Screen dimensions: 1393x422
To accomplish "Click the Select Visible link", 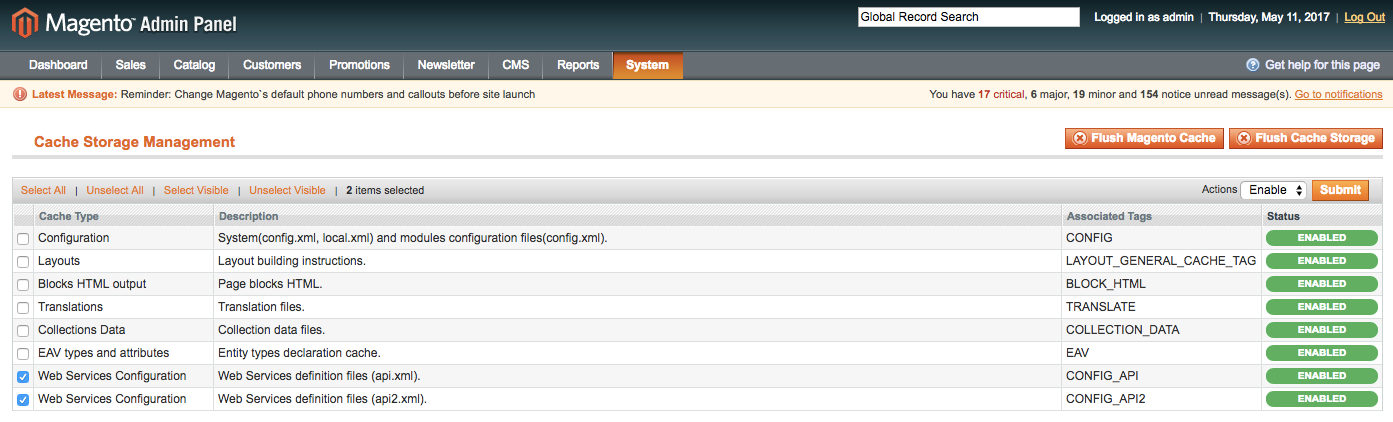I will coord(196,190).
